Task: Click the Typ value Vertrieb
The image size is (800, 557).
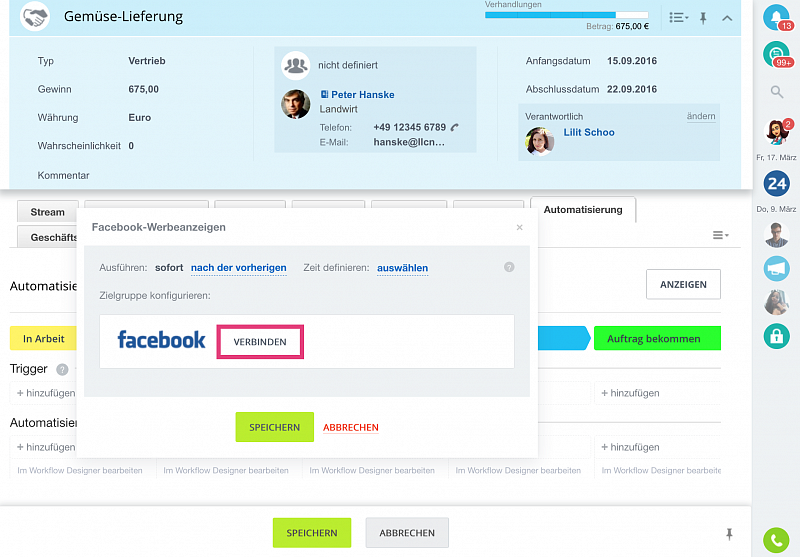Action: pyautogui.click(x=147, y=61)
